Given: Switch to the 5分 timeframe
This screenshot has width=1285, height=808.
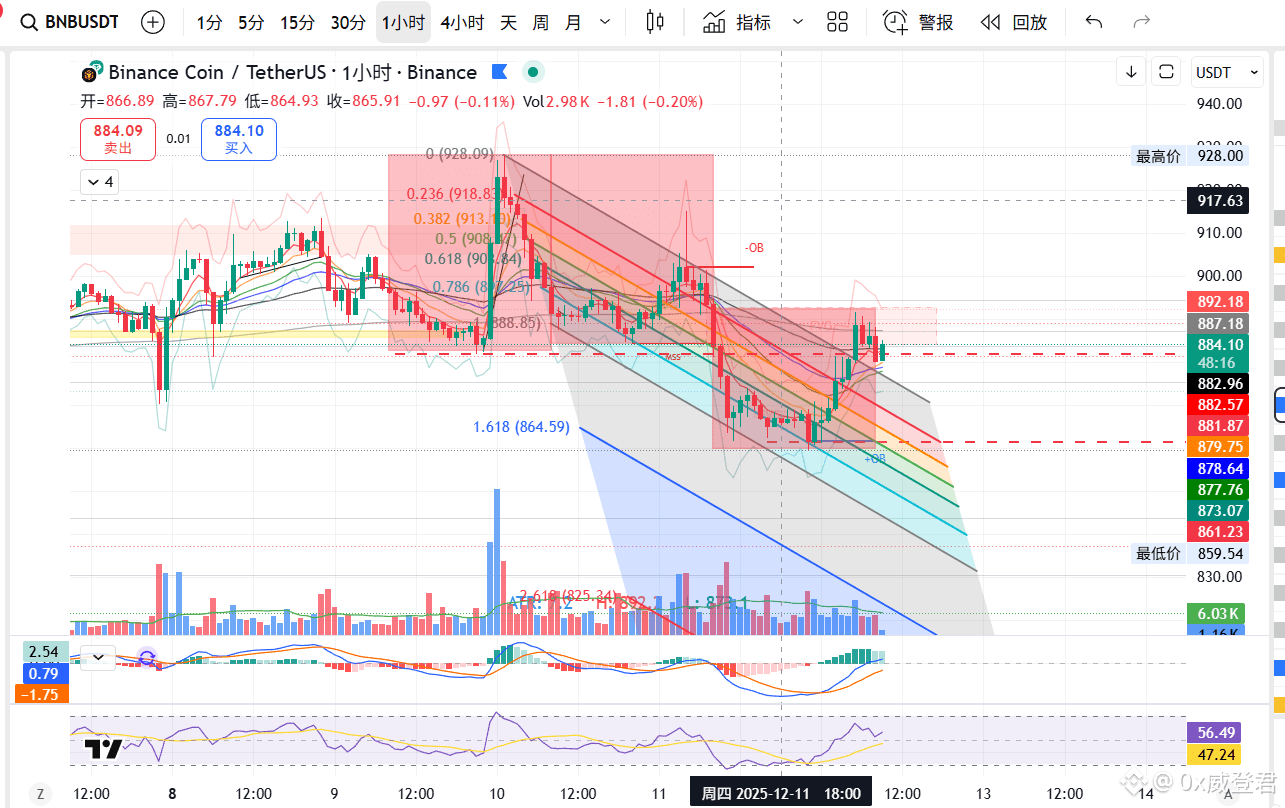Looking at the screenshot, I should pyautogui.click(x=251, y=22).
